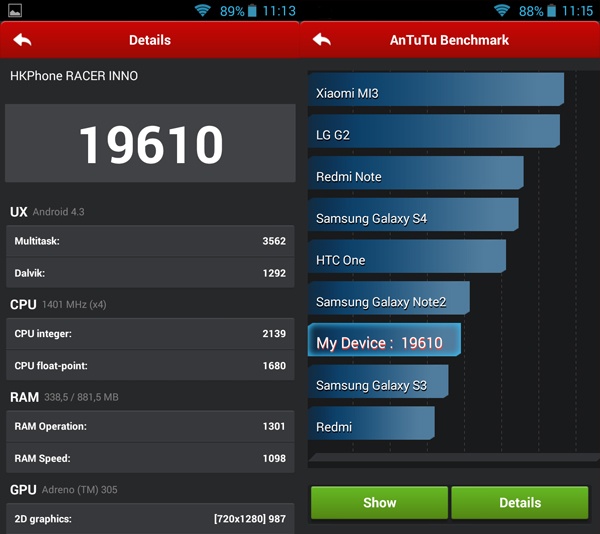Tap the Multitask: 3562 row
Image resolution: width=600 pixels, height=534 pixels.
150,241
